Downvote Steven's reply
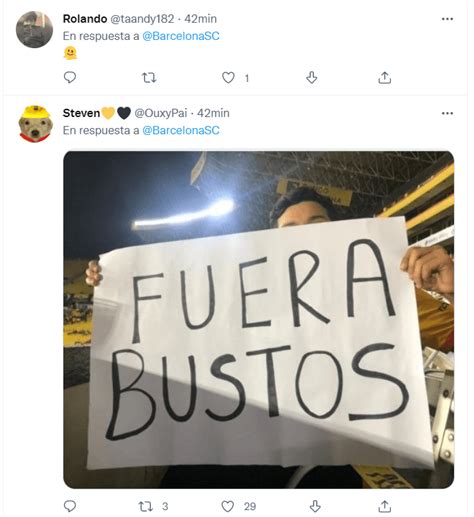Viewport: 474px width, 517px height. click(315, 506)
